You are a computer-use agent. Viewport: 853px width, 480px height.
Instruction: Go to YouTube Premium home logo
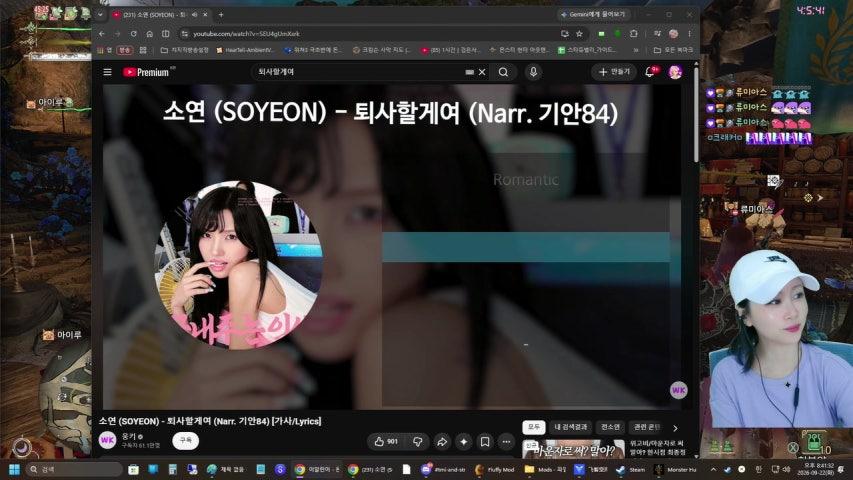tap(146, 72)
